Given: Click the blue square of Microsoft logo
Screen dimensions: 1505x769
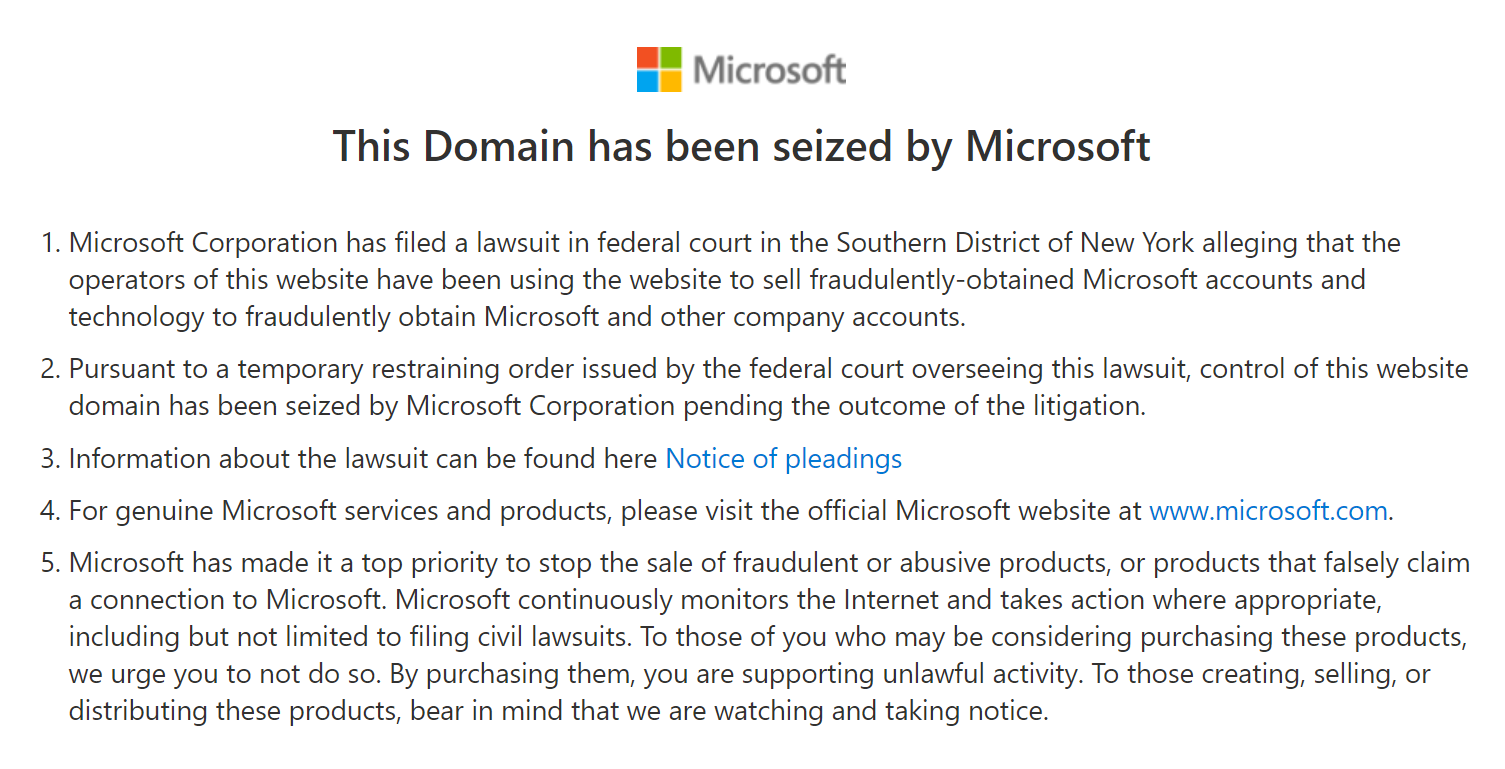Looking at the screenshot, I should [647, 81].
